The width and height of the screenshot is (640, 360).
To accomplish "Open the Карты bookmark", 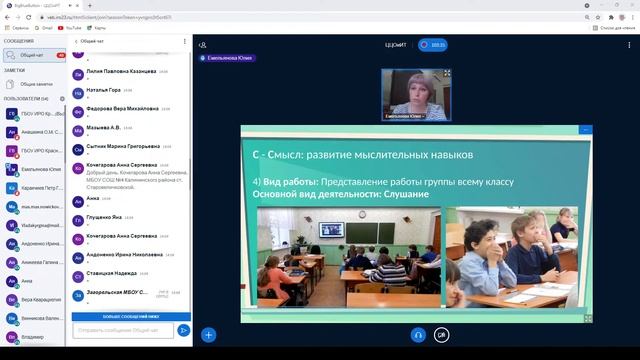I will [96, 28].
